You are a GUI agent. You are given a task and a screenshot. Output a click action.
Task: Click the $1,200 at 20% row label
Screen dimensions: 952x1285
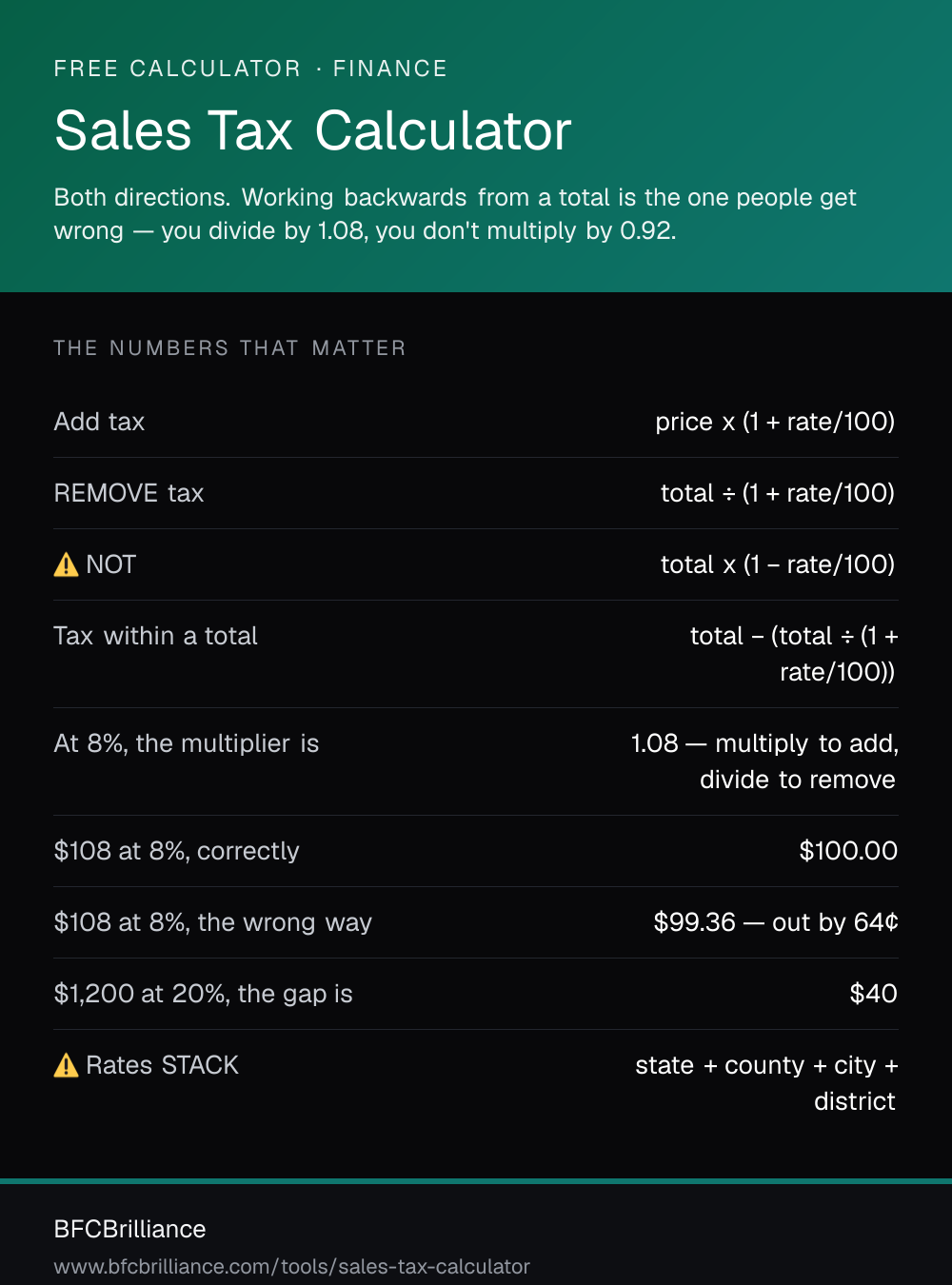(203, 994)
